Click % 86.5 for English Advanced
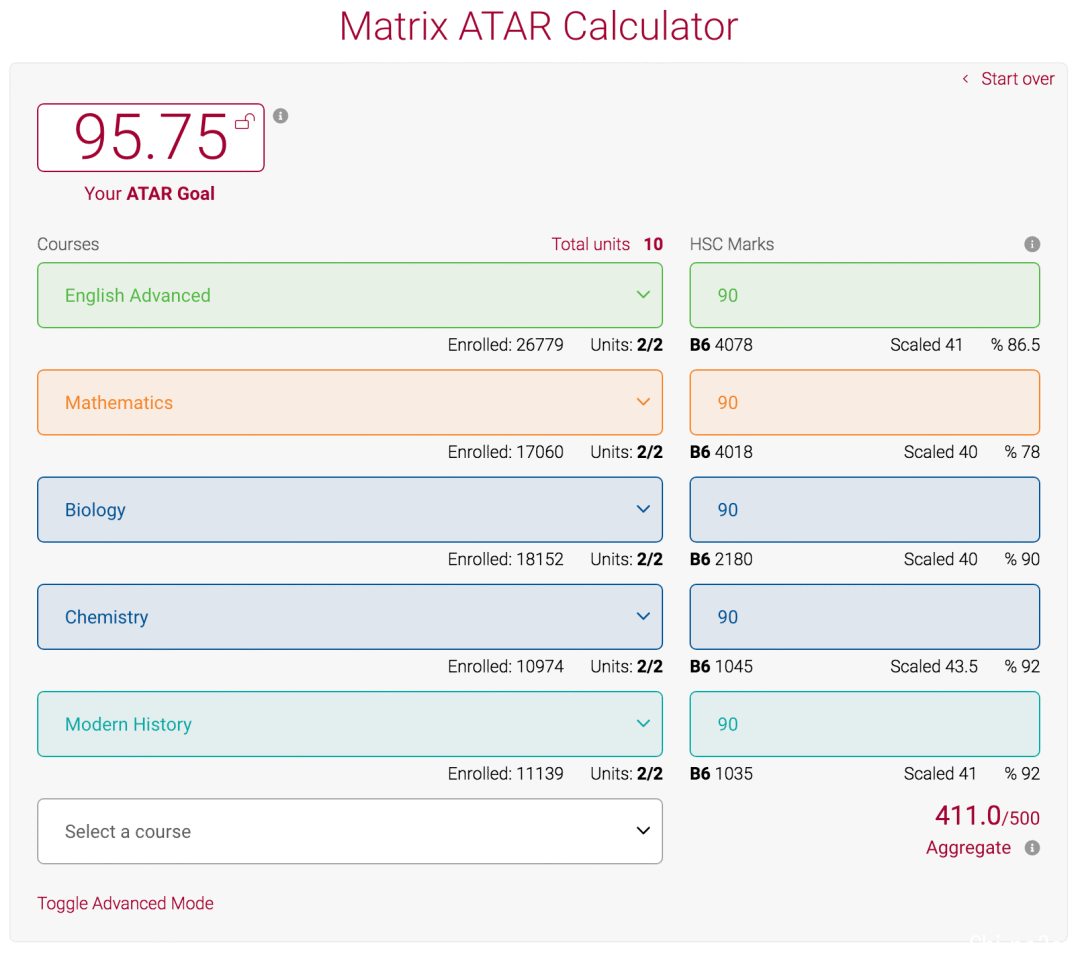 pyautogui.click(x=1015, y=344)
